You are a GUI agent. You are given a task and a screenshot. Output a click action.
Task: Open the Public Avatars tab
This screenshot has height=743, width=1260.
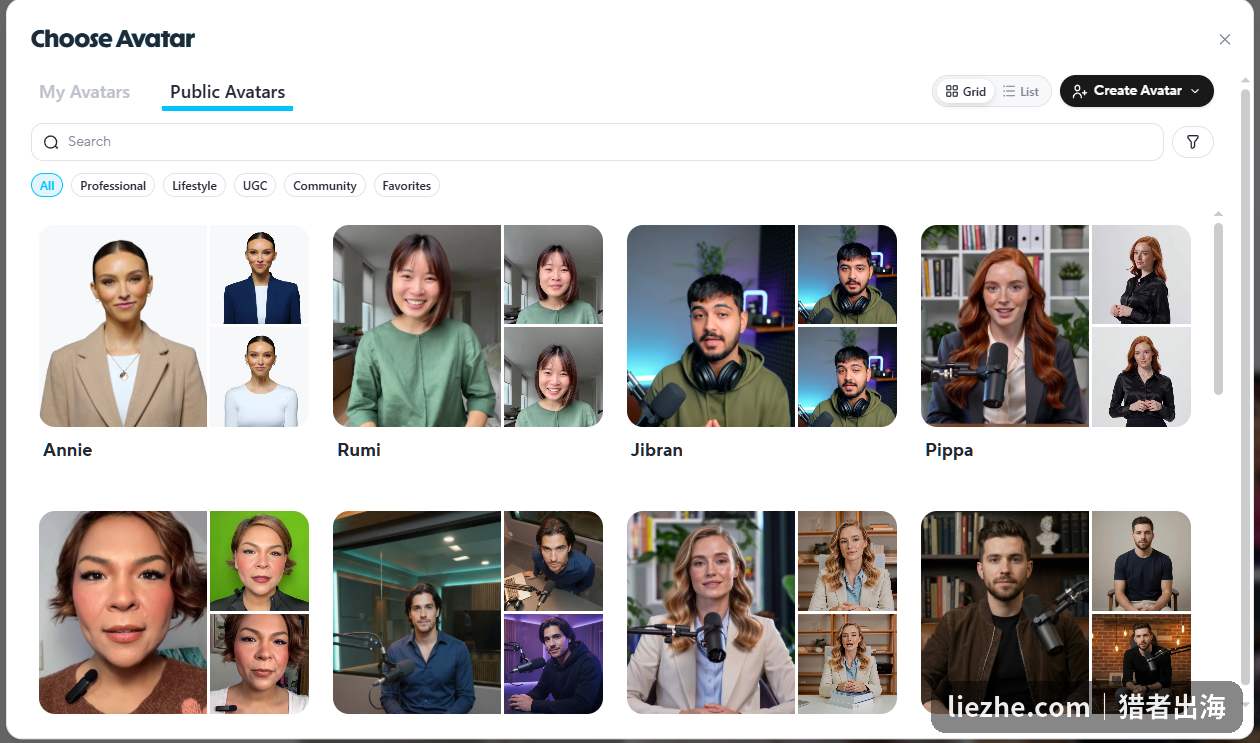[227, 91]
